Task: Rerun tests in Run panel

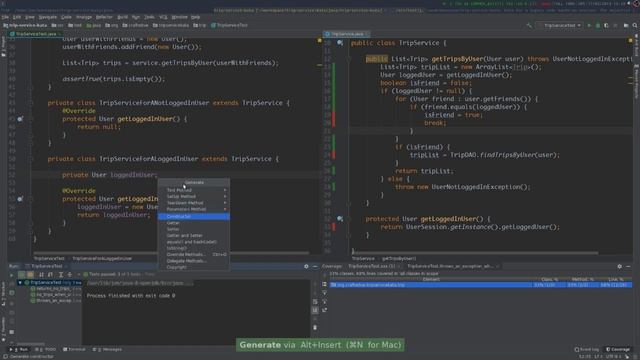Action: tap(11, 275)
